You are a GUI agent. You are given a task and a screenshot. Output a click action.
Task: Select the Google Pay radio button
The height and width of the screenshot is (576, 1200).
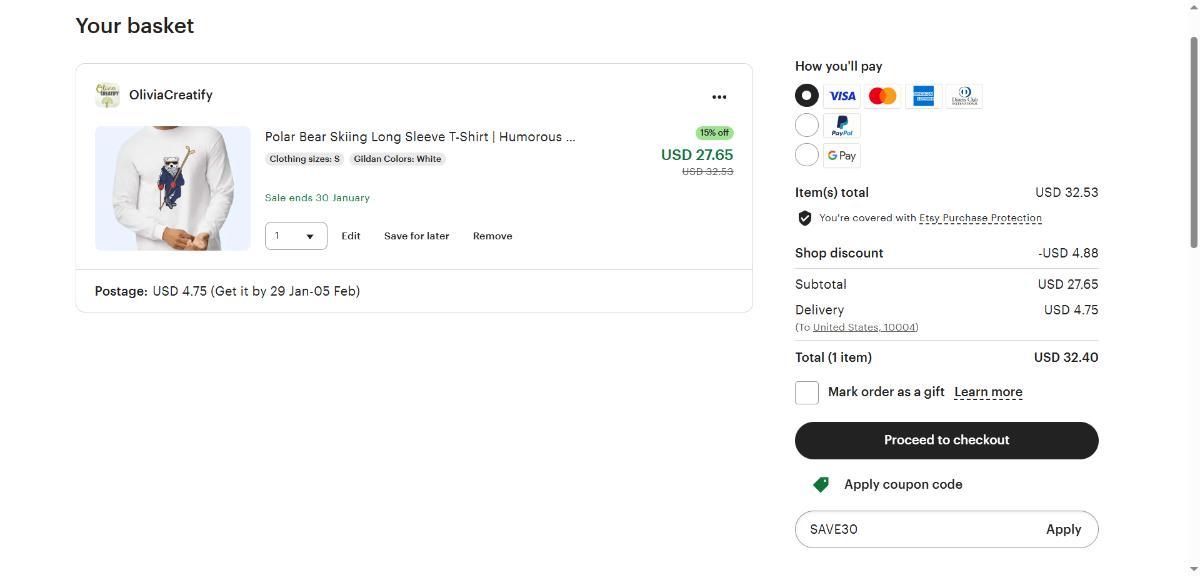point(807,155)
